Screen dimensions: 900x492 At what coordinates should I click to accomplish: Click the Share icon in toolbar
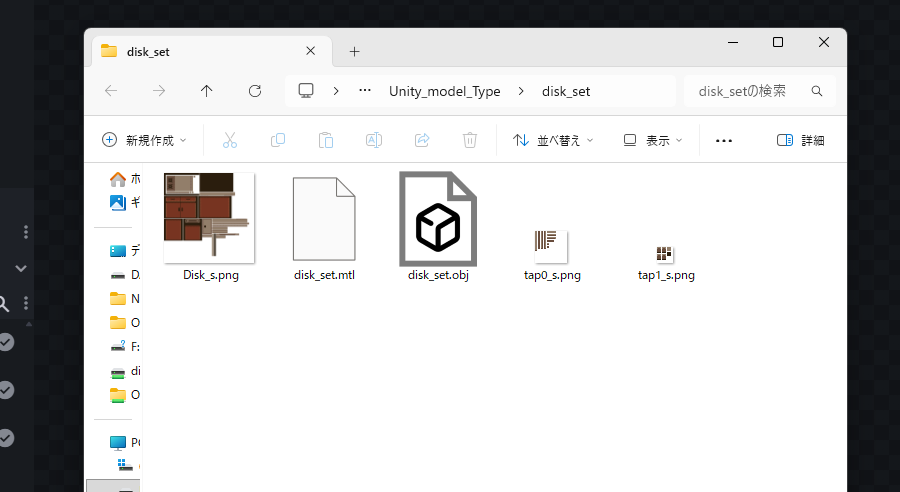point(422,141)
